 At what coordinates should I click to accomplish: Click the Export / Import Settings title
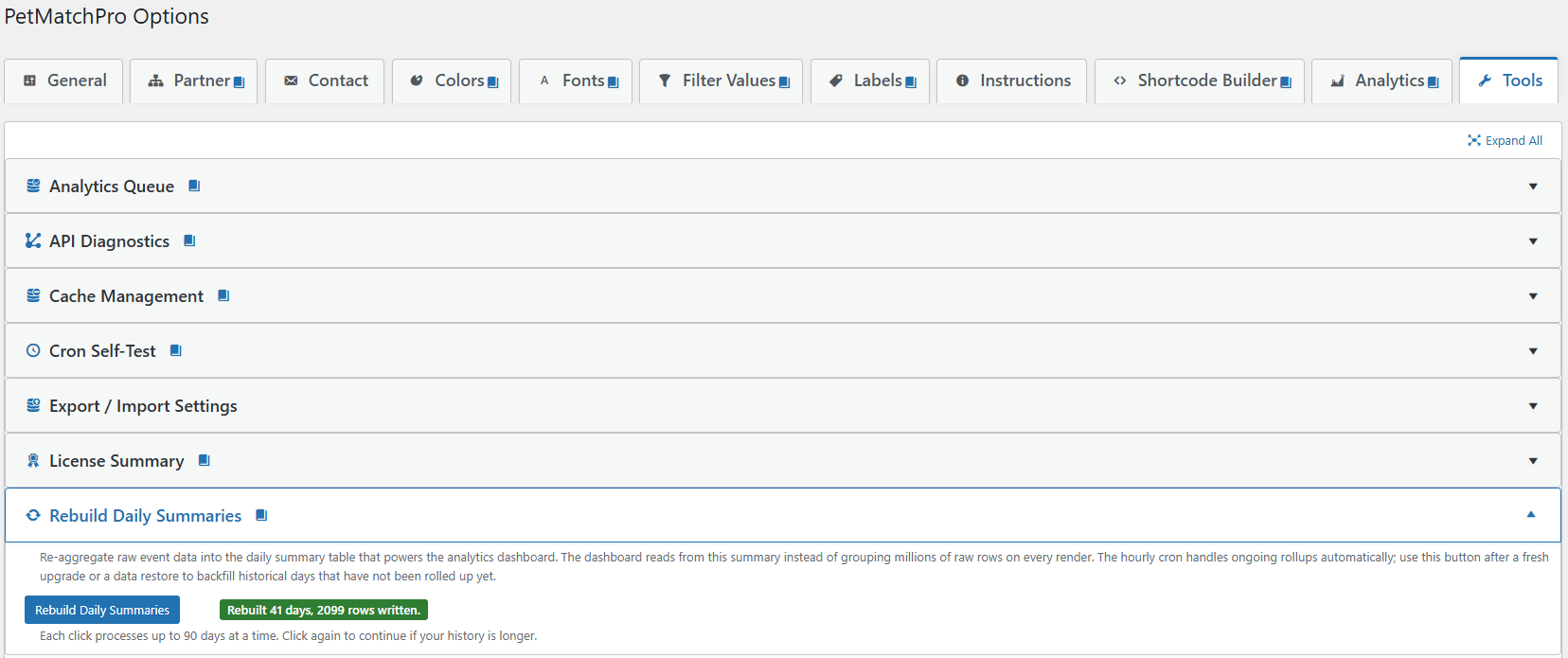click(143, 406)
